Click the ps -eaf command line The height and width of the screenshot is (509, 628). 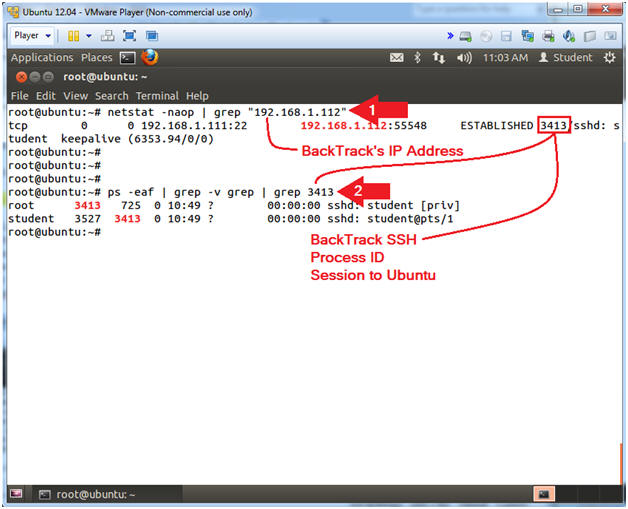[220, 192]
